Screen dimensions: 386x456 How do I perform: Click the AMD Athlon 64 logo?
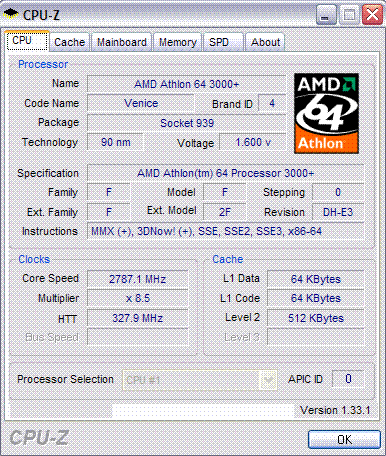tap(326, 113)
